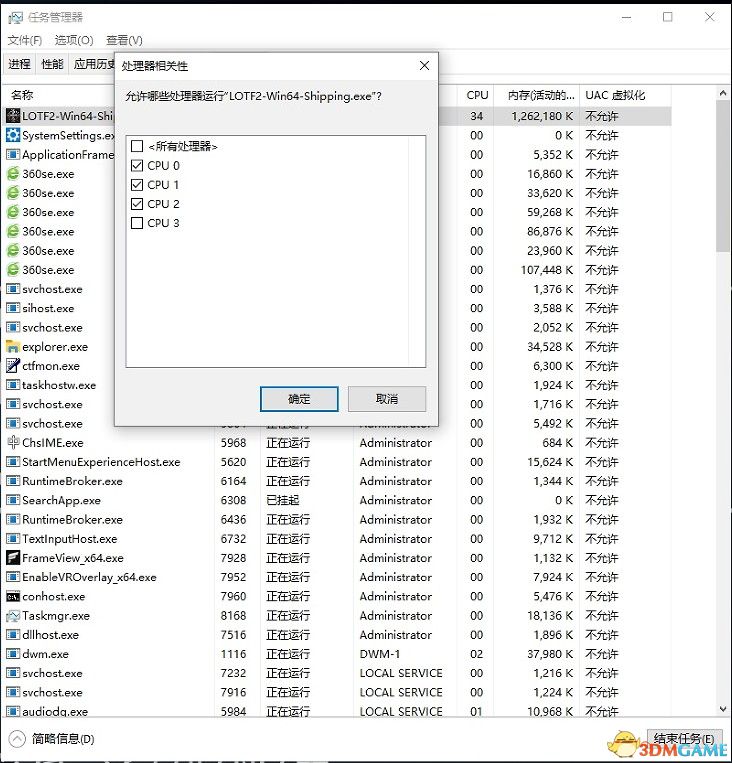This screenshot has height=763, width=732.
Task: Click the 360se.exe icon using 86,876 K
Action: (x=13, y=231)
